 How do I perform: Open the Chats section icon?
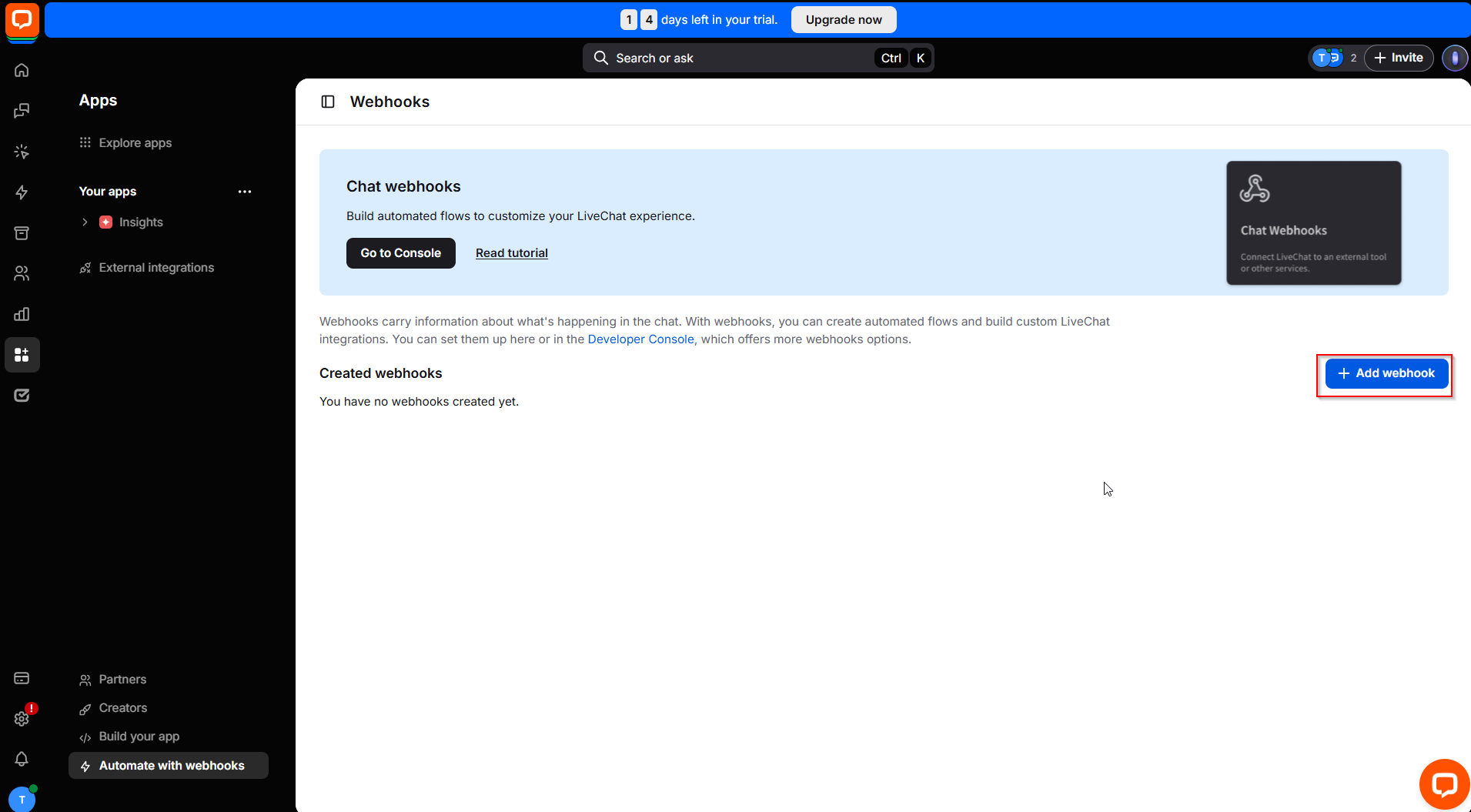point(22,111)
